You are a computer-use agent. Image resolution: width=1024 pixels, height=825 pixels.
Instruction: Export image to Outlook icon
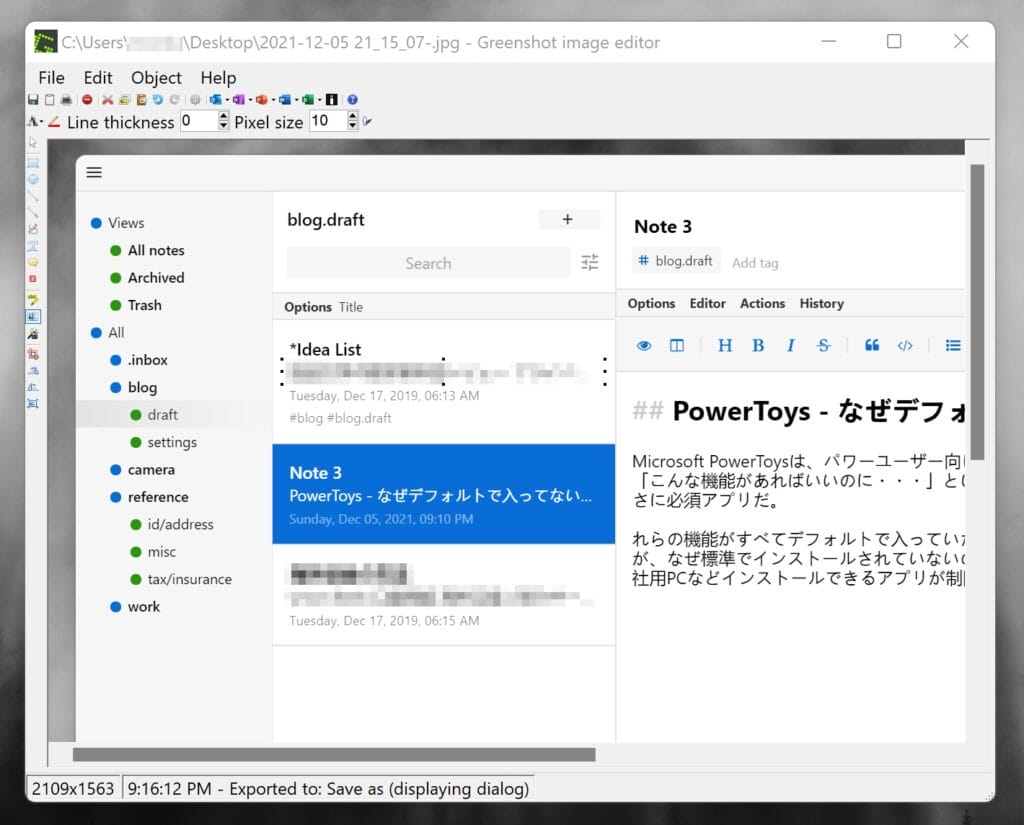(215, 99)
